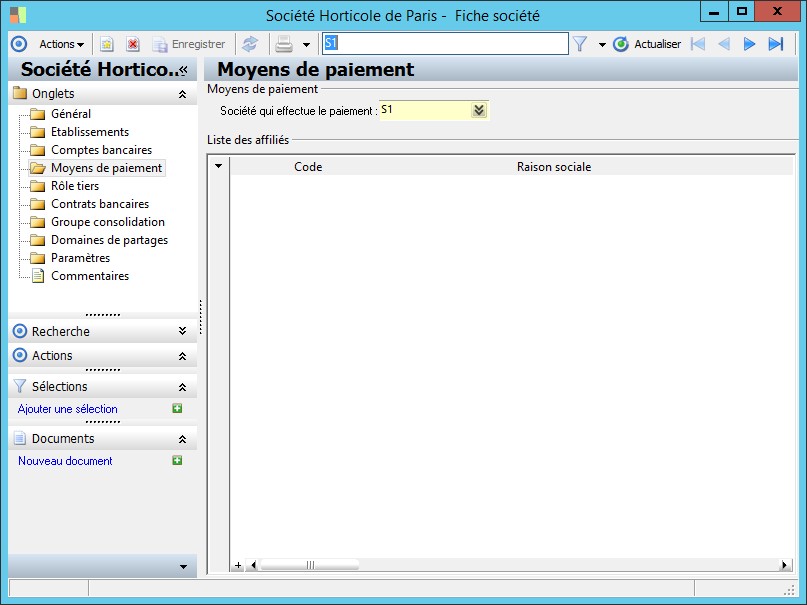The width and height of the screenshot is (807, 605).
Task: Open the Commentaires tab
Action: [90, 276]
